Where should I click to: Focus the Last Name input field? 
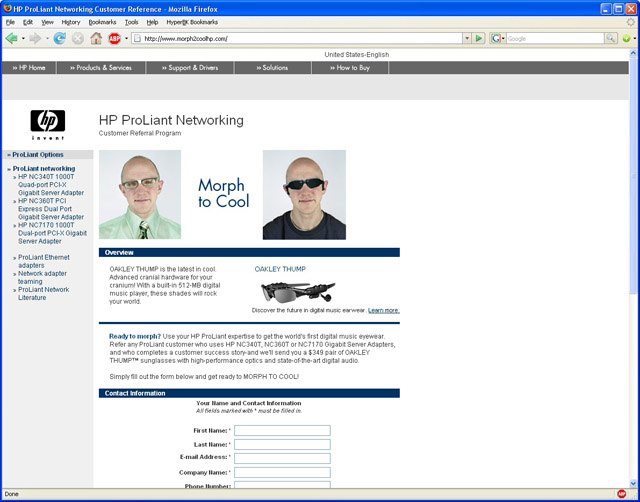[x=282, y=444]
